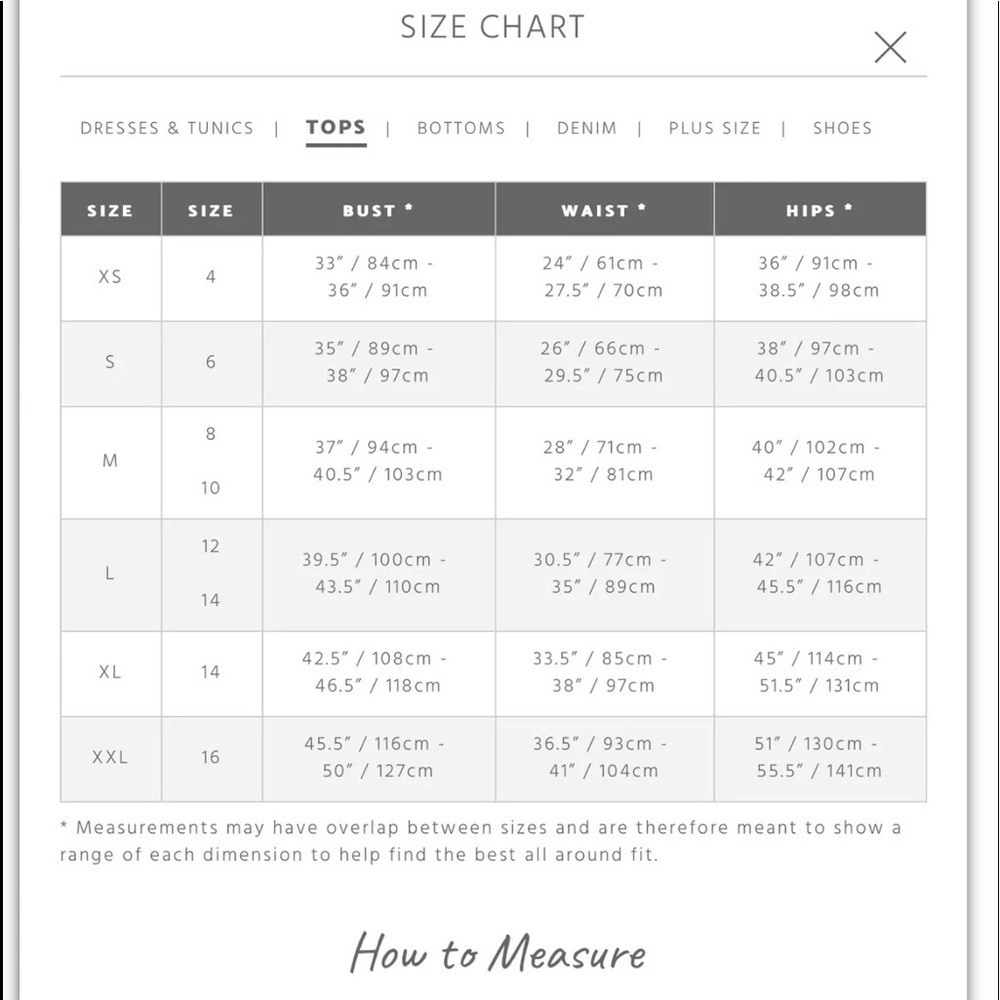Click the measurements overlap footnote
Screen dimensions: 1000x1000
(481, 841)
